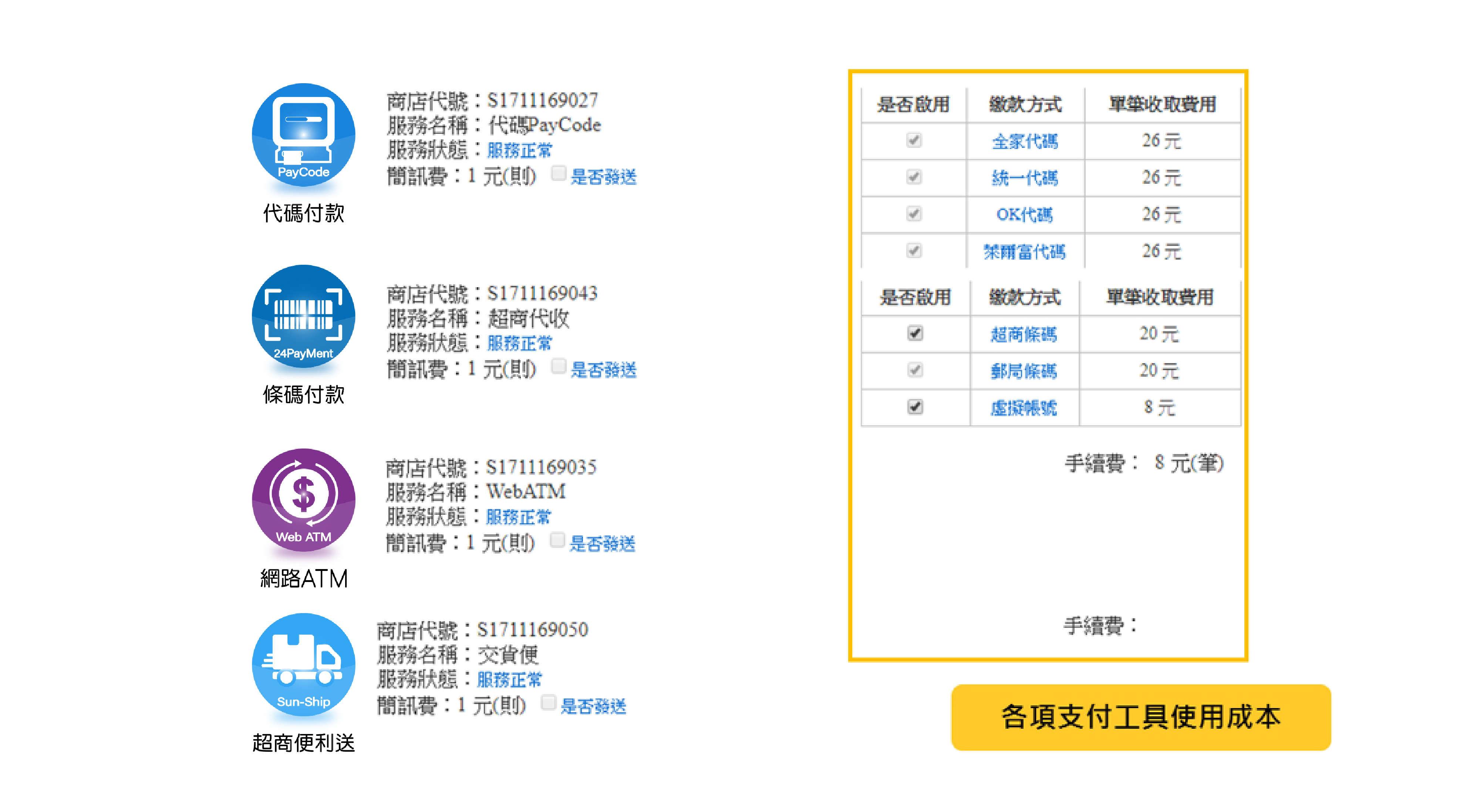Click 是否發送 link in PayCode row

pyautogui.click(x=603, y=177)
